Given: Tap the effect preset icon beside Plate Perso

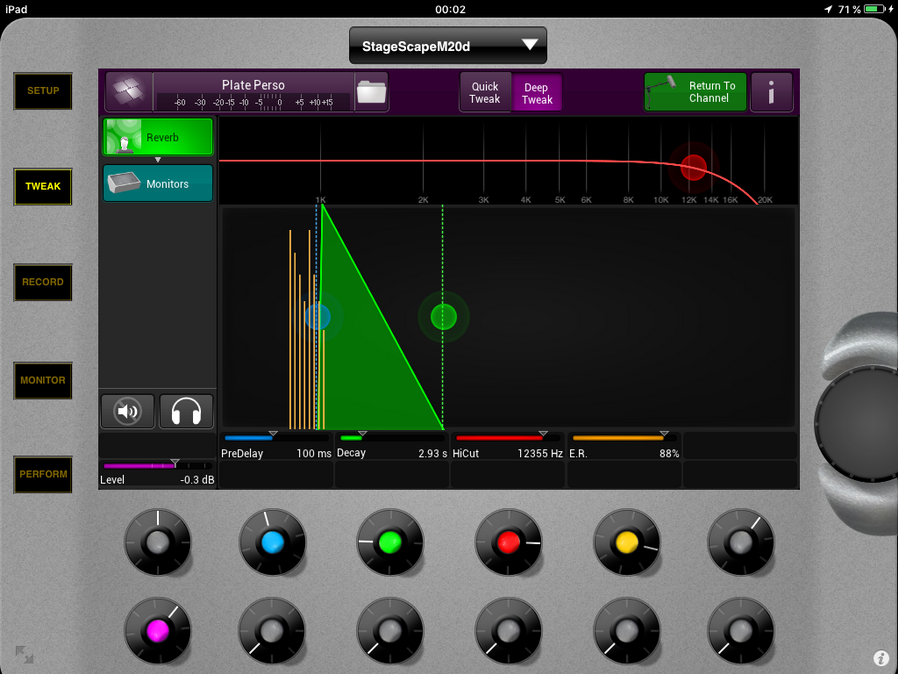Looking at the screenshot, I should point(127,92).
